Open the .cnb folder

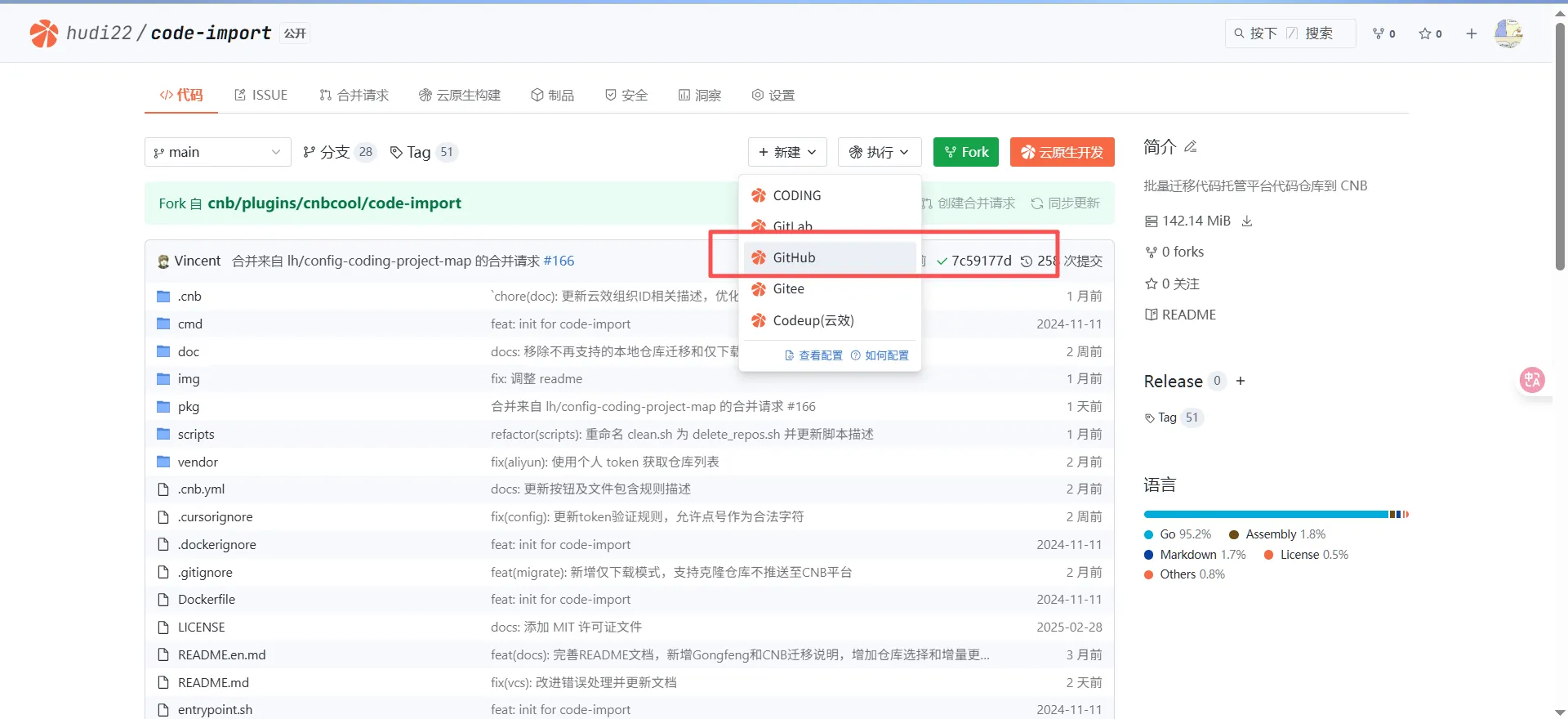pyautogui.click(x=189, y=297)
